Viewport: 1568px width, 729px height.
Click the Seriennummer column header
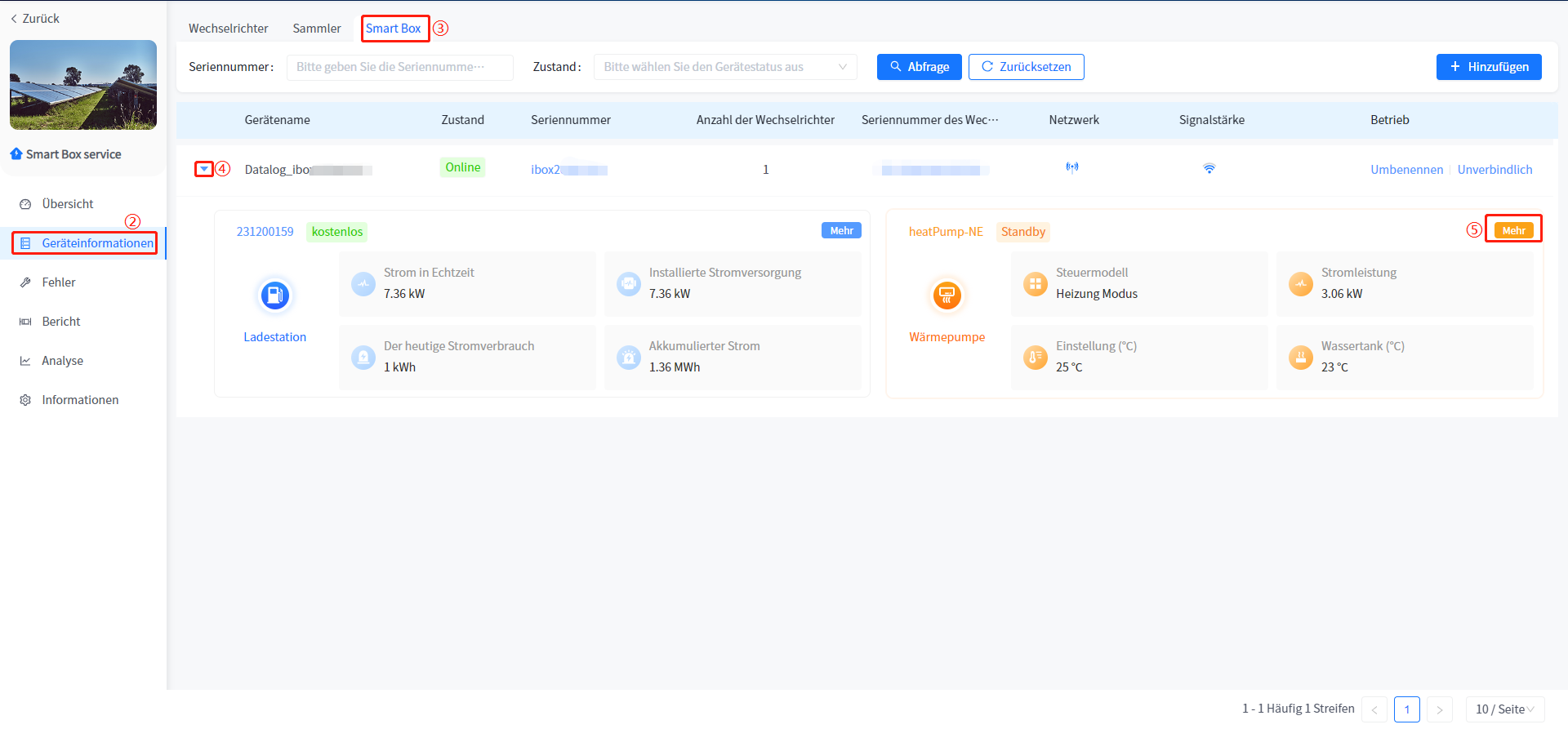point(571,120)
